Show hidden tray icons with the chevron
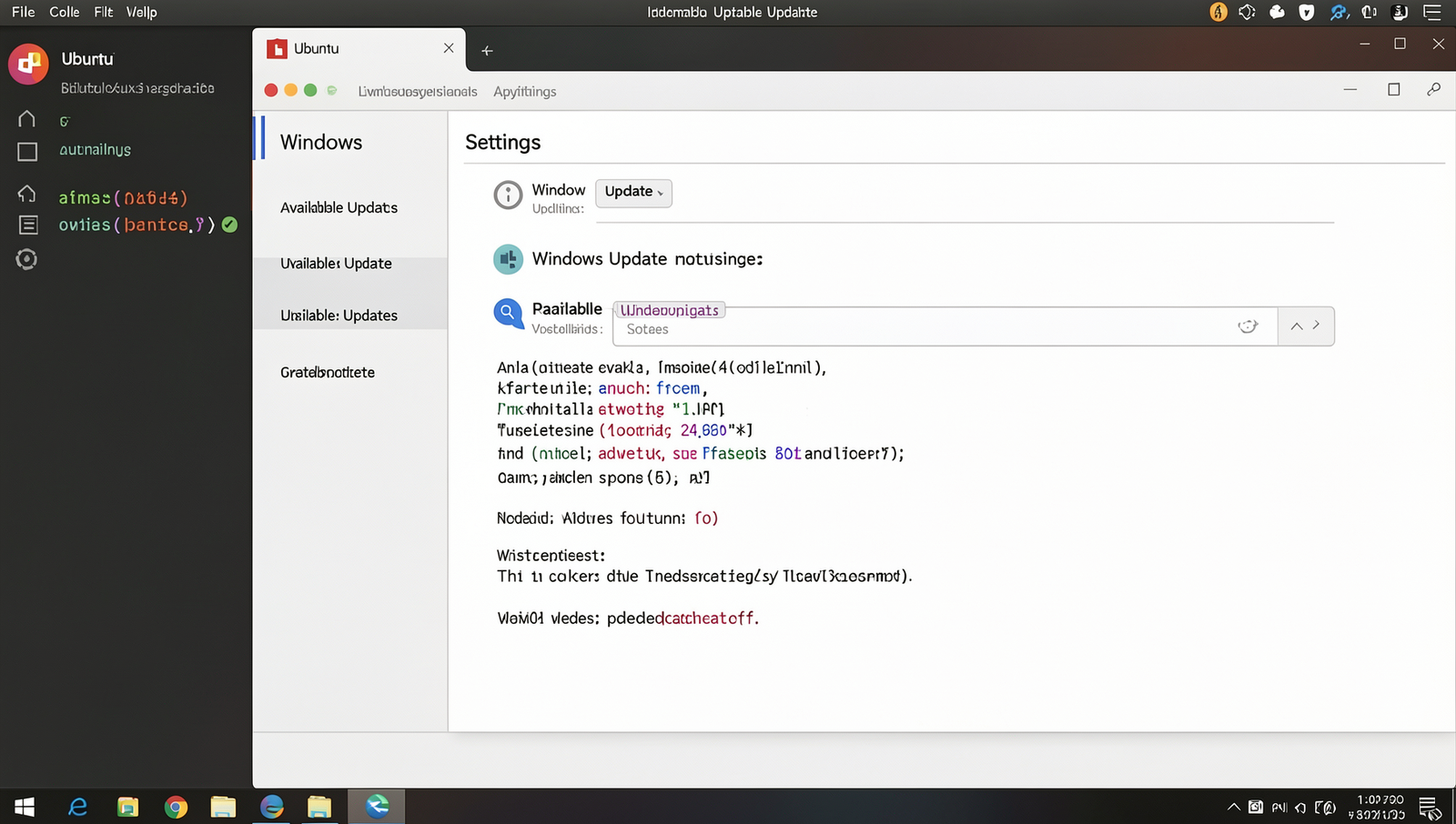This screenshot has width=1456, height=824. (1234, 807)
